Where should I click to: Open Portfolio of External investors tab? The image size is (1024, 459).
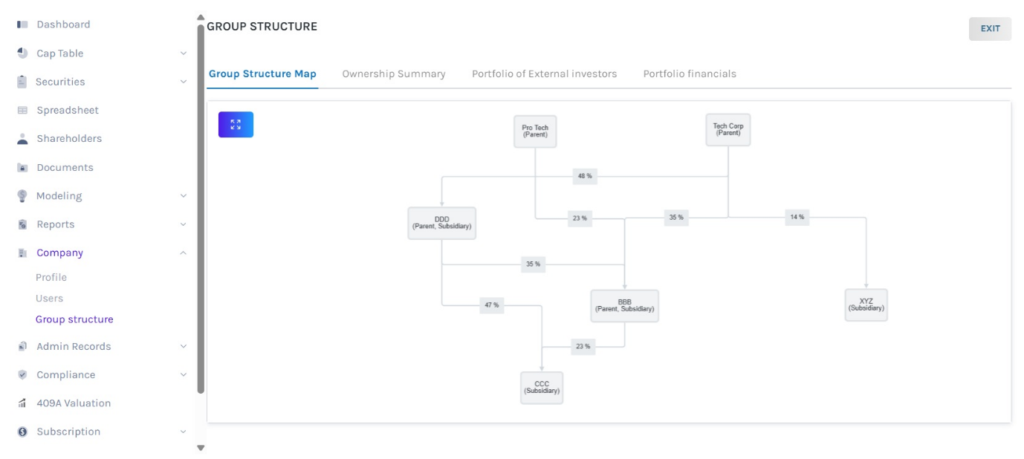(544, 74)
